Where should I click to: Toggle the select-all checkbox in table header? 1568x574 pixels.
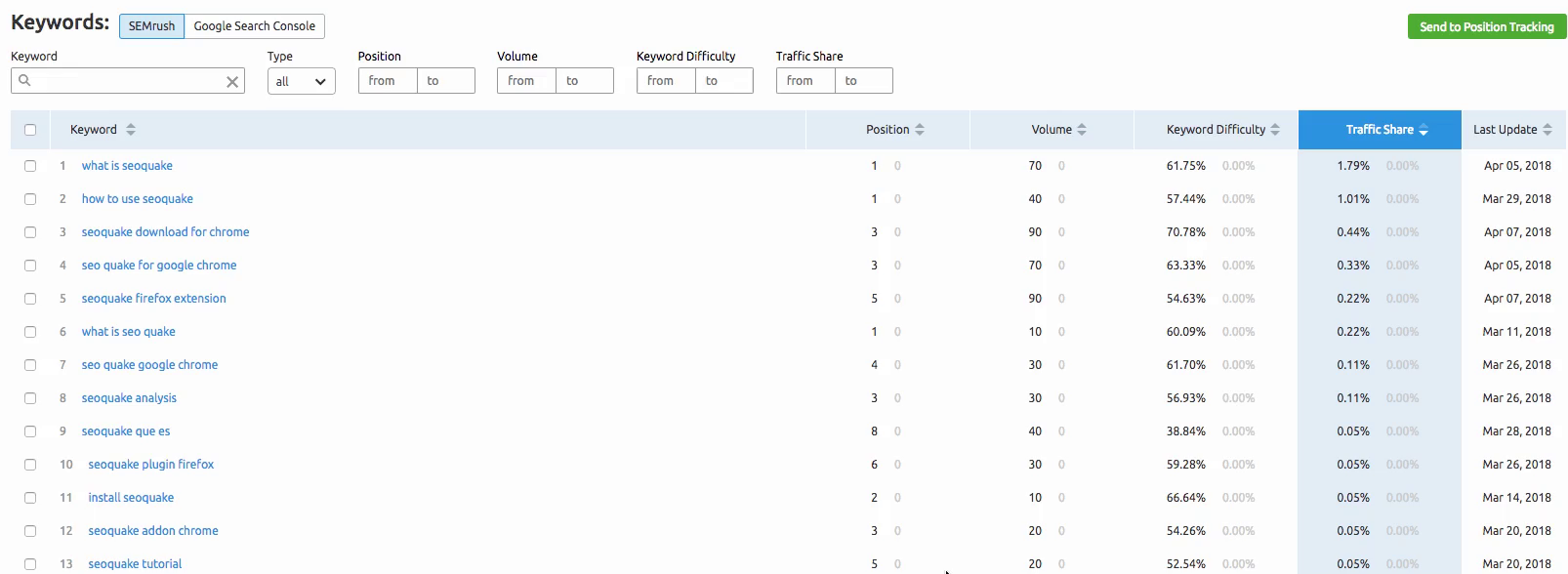(30, 130)
